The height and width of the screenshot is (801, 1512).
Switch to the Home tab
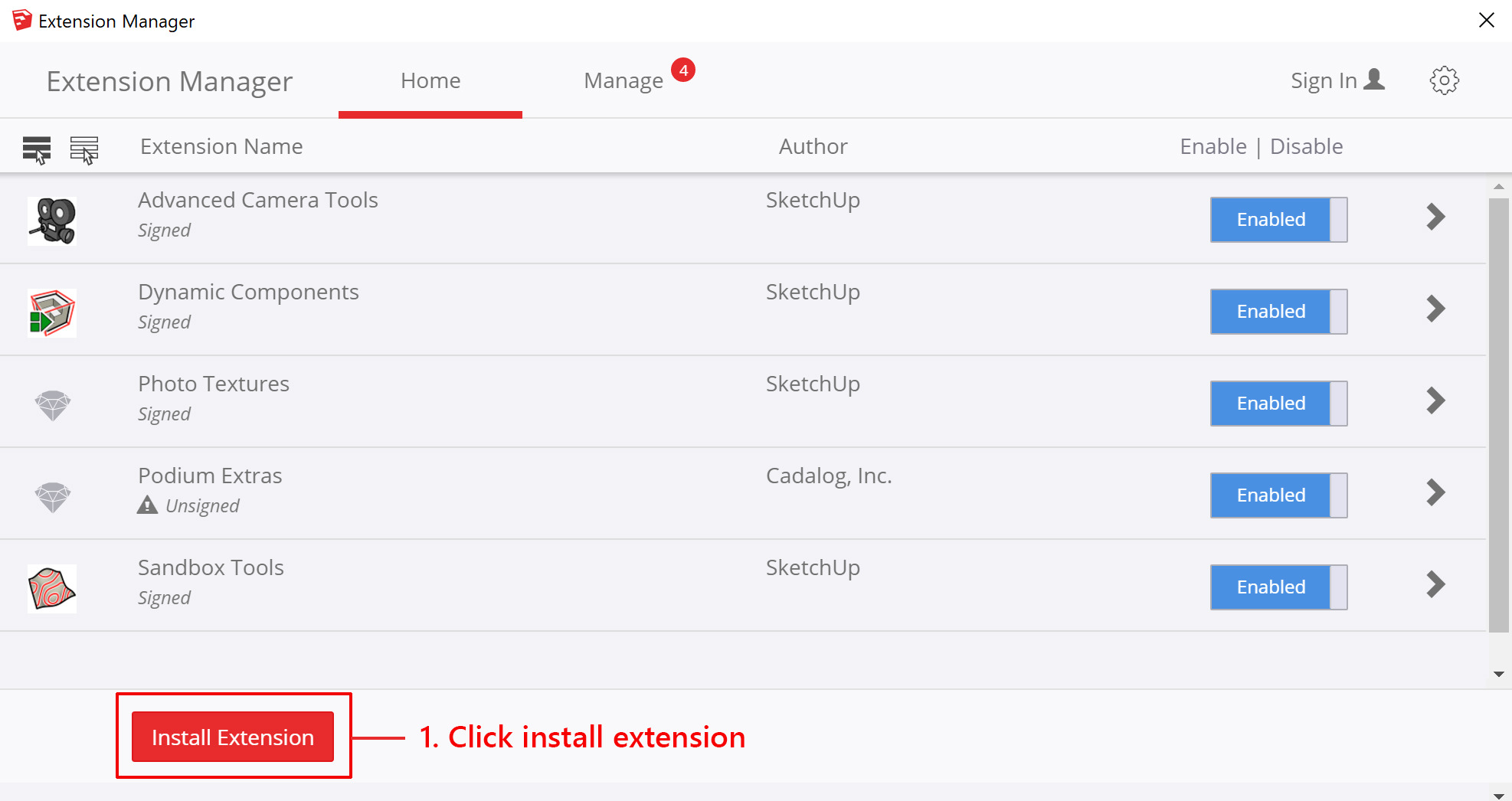click(x=430, y=80)
